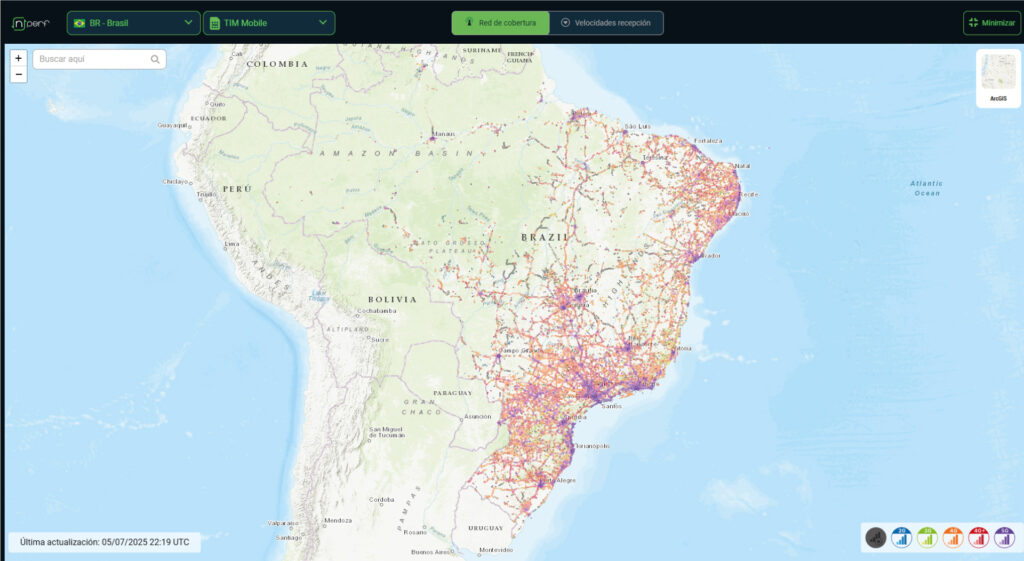Click the SURINAME label on map

click(482, 50)
